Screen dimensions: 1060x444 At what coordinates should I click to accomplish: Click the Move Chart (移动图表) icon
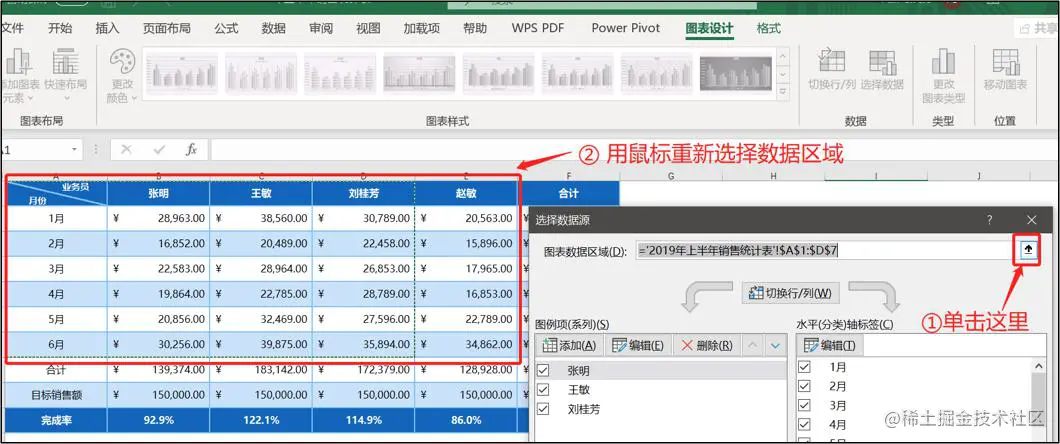point(1005,62)
